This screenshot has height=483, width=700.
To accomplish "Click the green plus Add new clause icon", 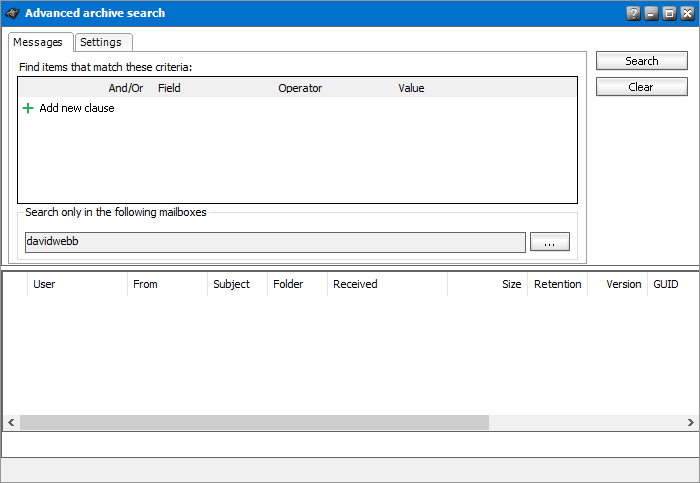I will [28, 108].
